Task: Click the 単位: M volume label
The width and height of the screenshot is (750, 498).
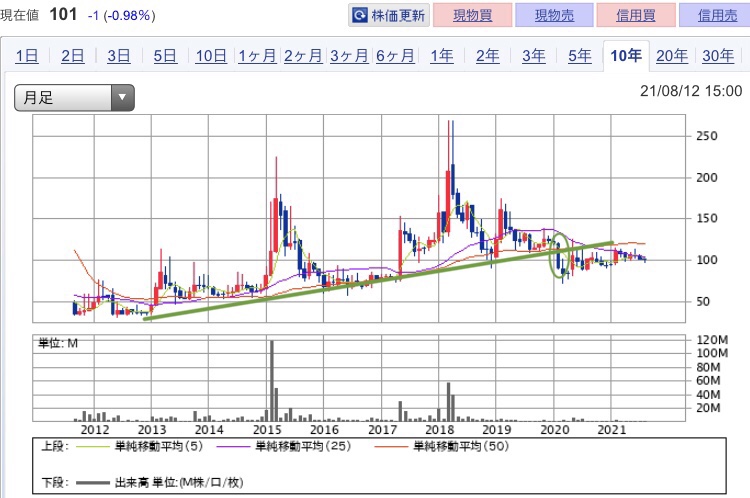Action: (58, 343)
